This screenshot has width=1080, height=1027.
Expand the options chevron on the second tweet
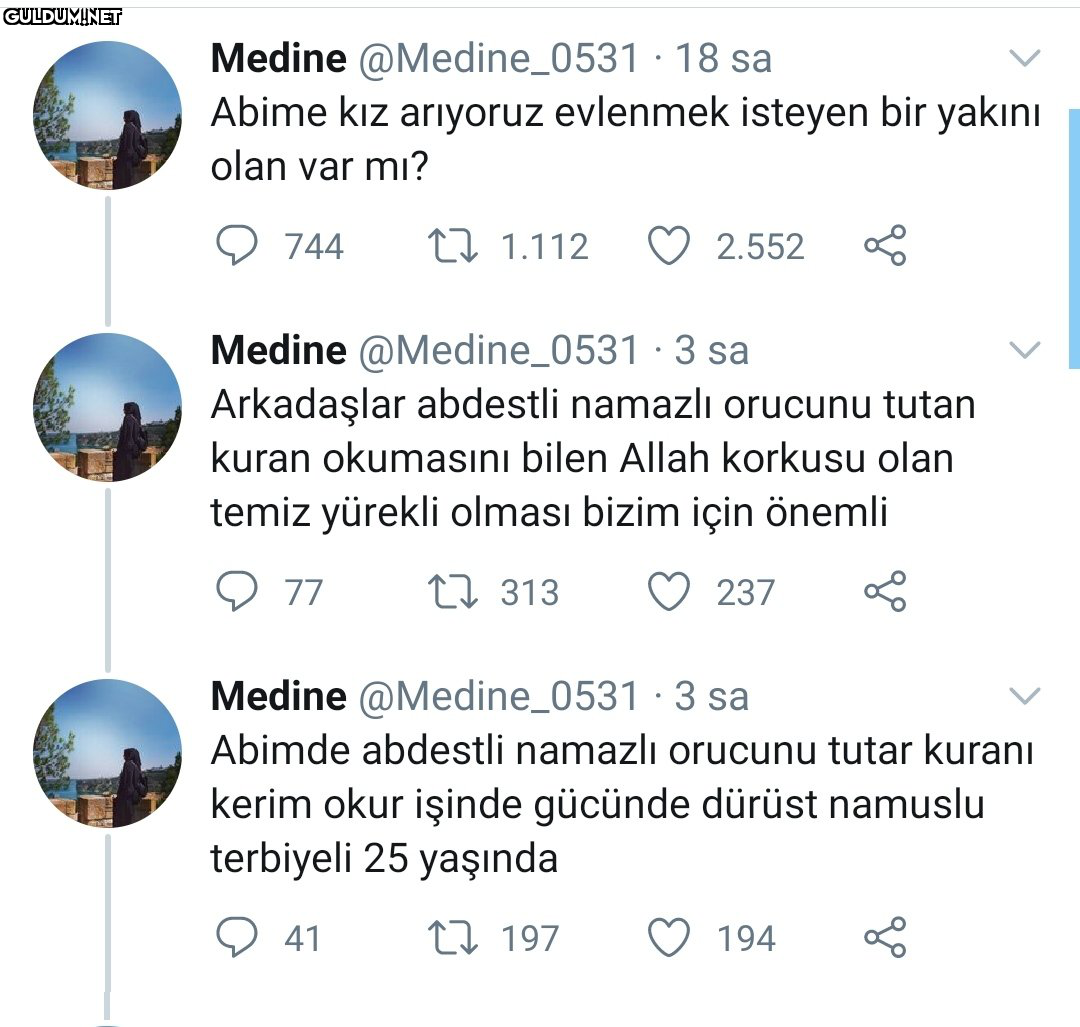tap(1024, 351)
